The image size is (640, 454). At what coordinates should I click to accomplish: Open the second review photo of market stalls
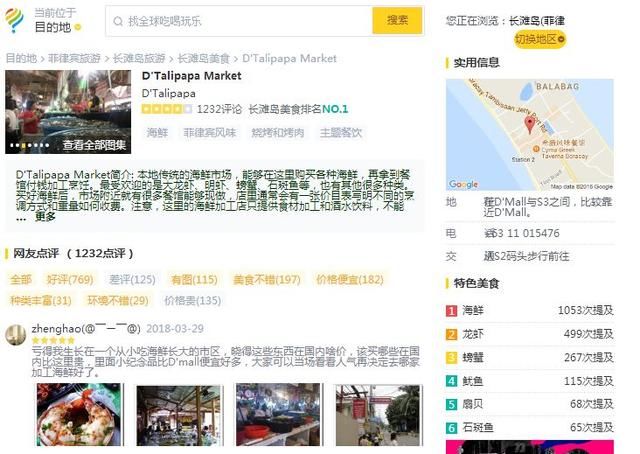click(180, 415)
